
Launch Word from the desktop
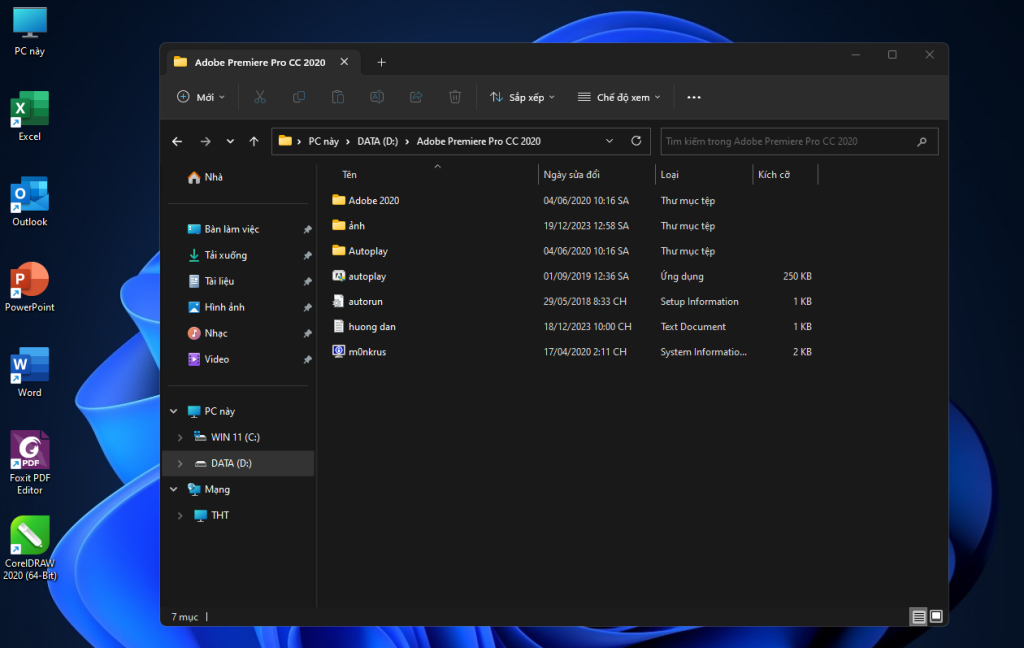(x=29, y=372)
